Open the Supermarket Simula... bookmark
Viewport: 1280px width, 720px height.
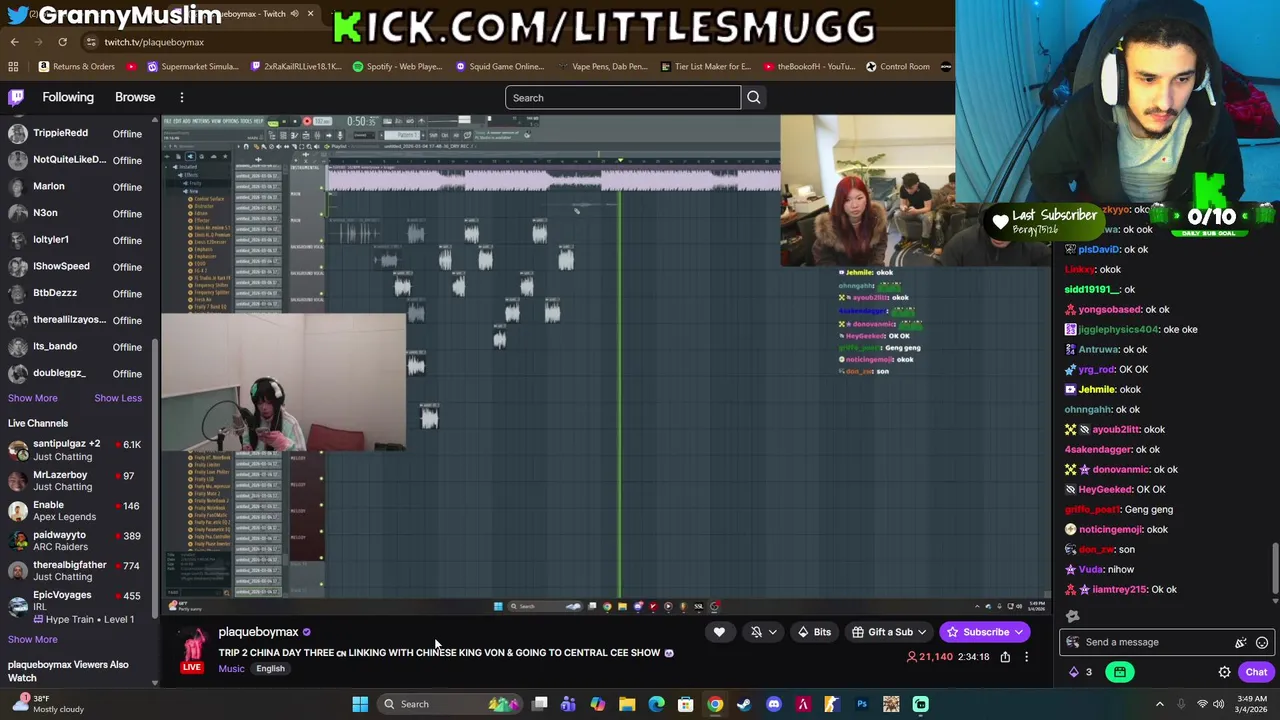(x=193, y=66)
